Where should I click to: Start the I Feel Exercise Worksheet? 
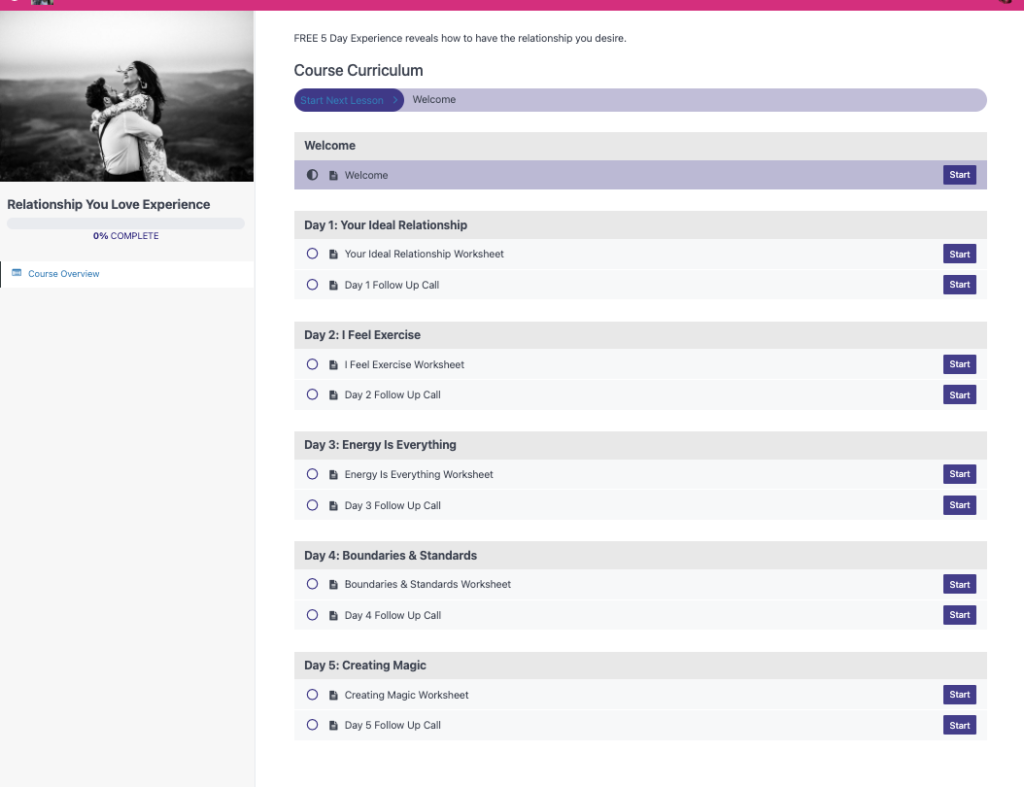pyautogui.click(x=959, y=364)
